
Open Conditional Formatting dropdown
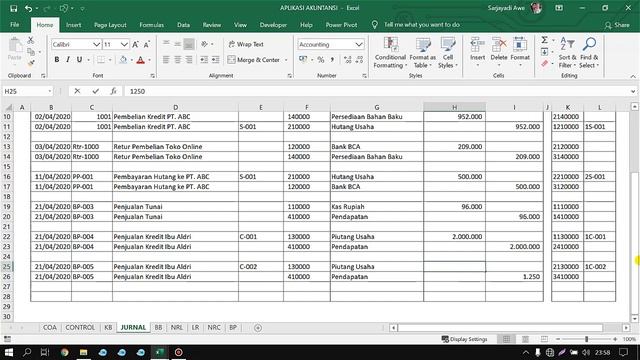point(390,53)
